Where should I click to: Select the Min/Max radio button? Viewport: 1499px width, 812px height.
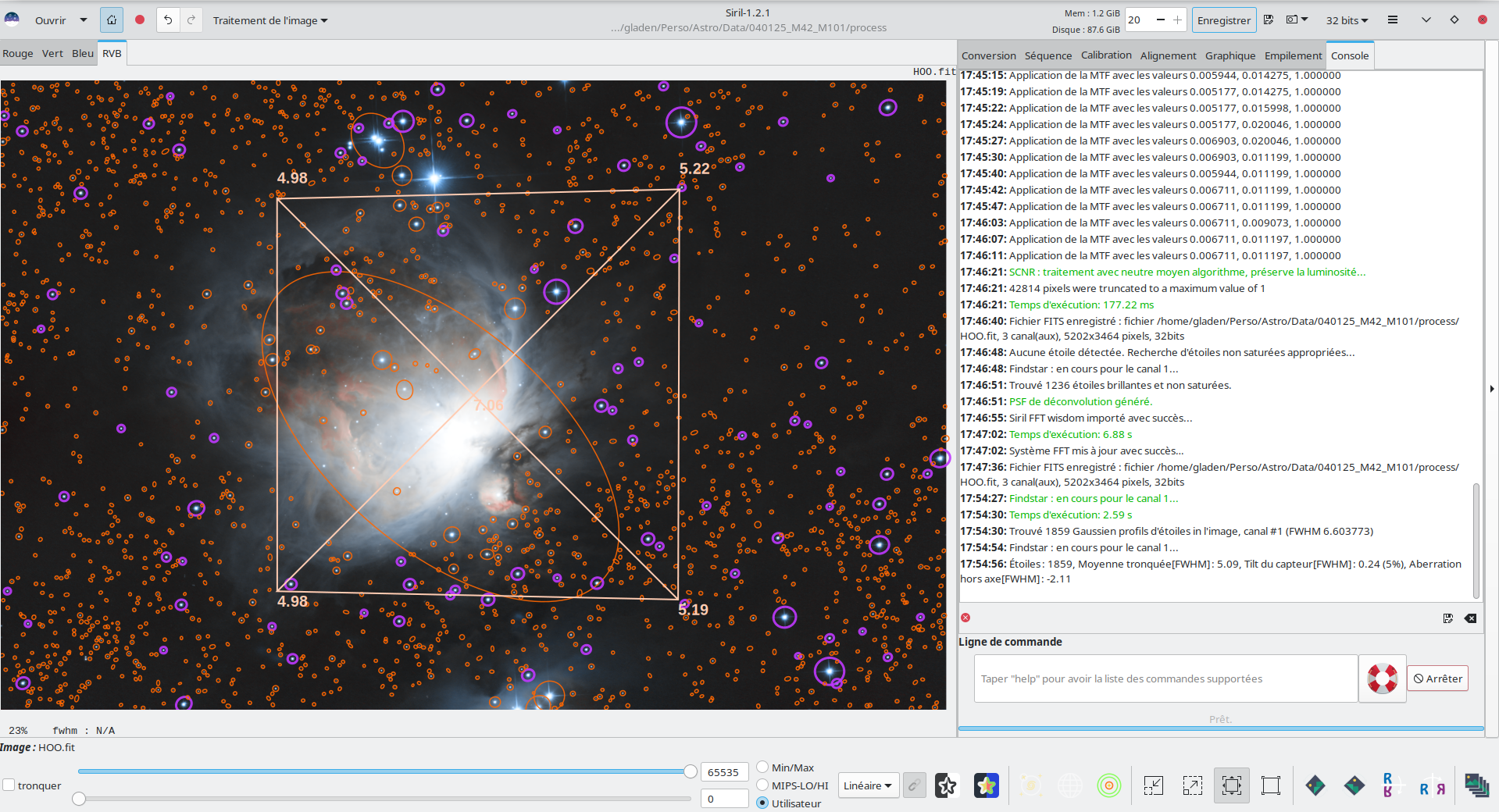(x=762, y=767)
